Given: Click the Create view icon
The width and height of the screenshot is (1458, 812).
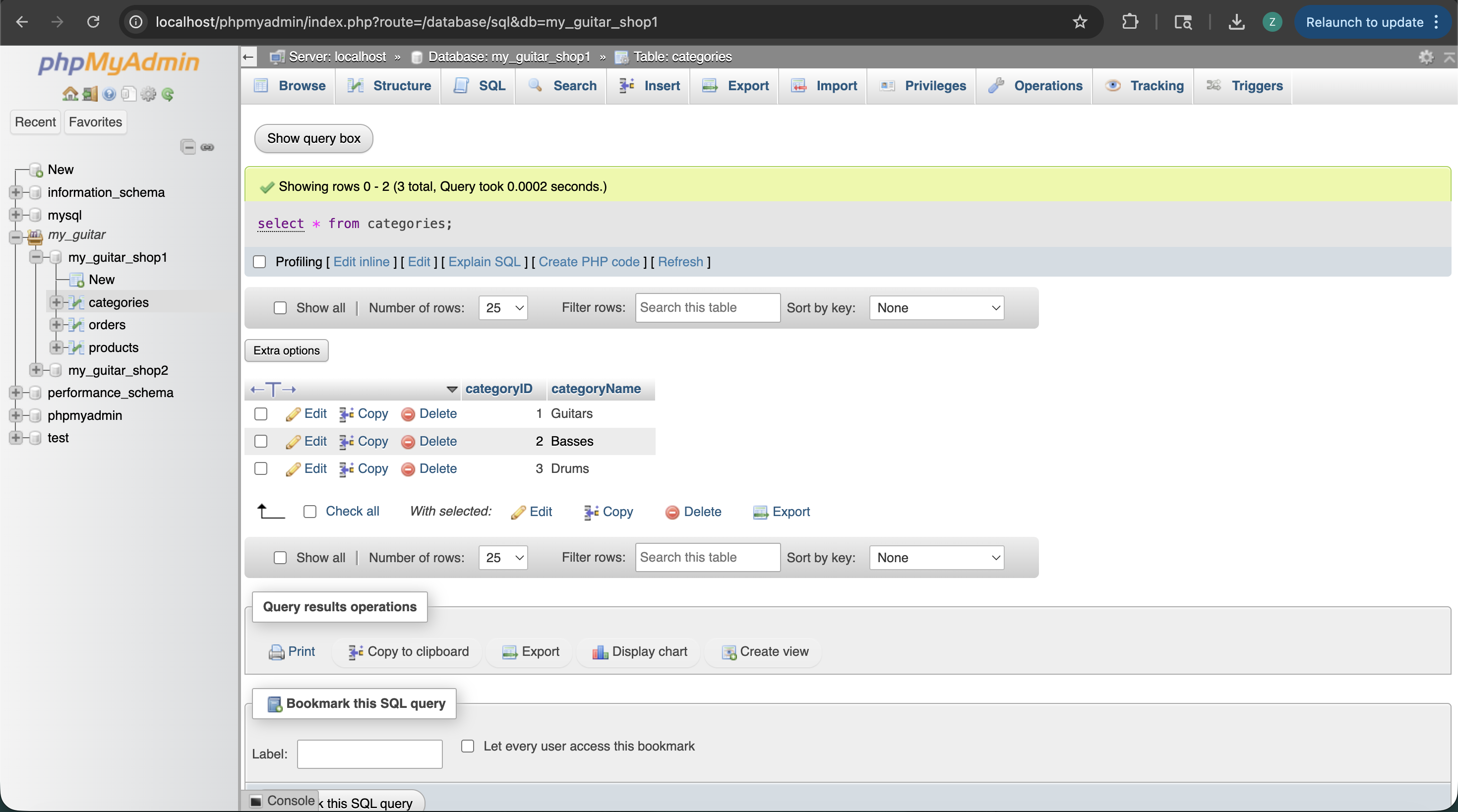Looking at the screenshot, I should 729,652.
